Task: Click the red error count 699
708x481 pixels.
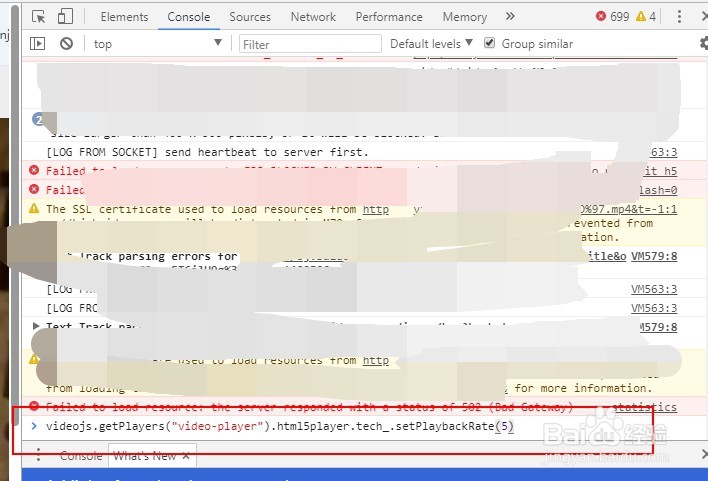Action: coord(612,17)
